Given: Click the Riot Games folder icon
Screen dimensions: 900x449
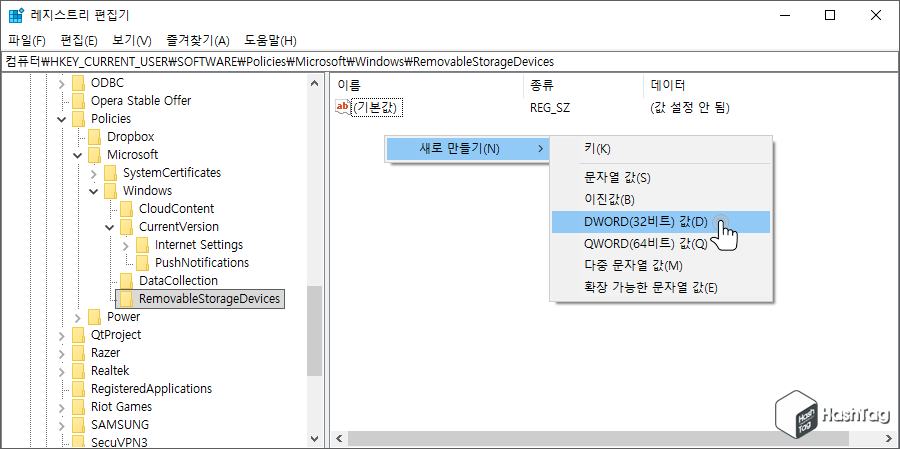Looking at the screenshot, I should click(78, 407).
